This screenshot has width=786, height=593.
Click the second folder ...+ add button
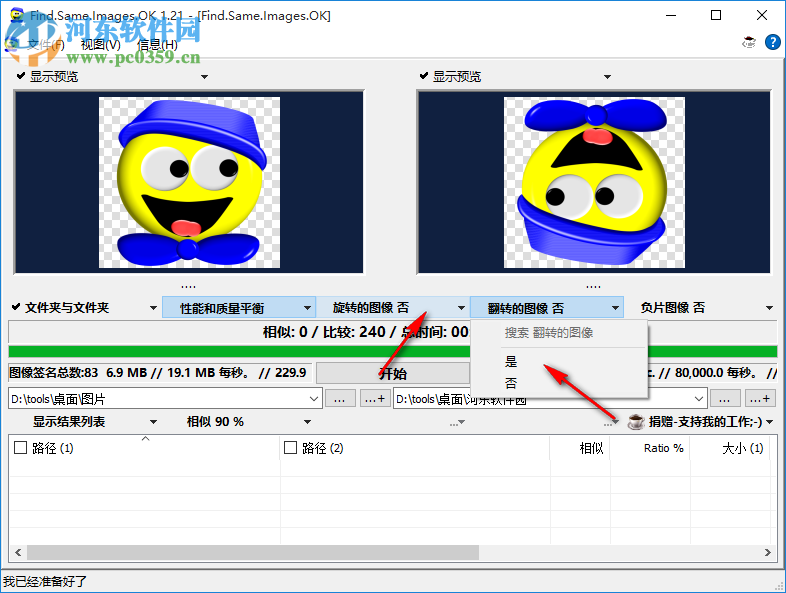(759, 399)
